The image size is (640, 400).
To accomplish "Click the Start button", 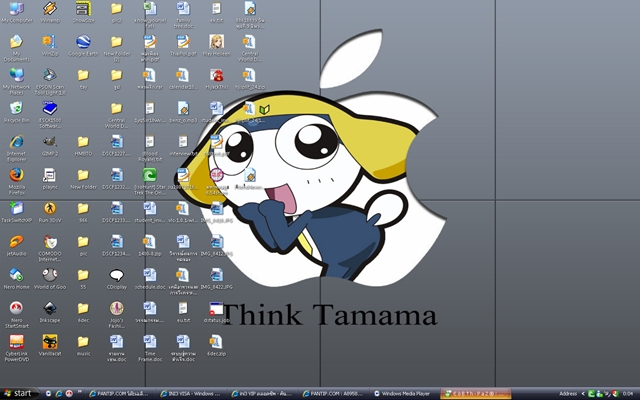I will click(x=19, y=393).
